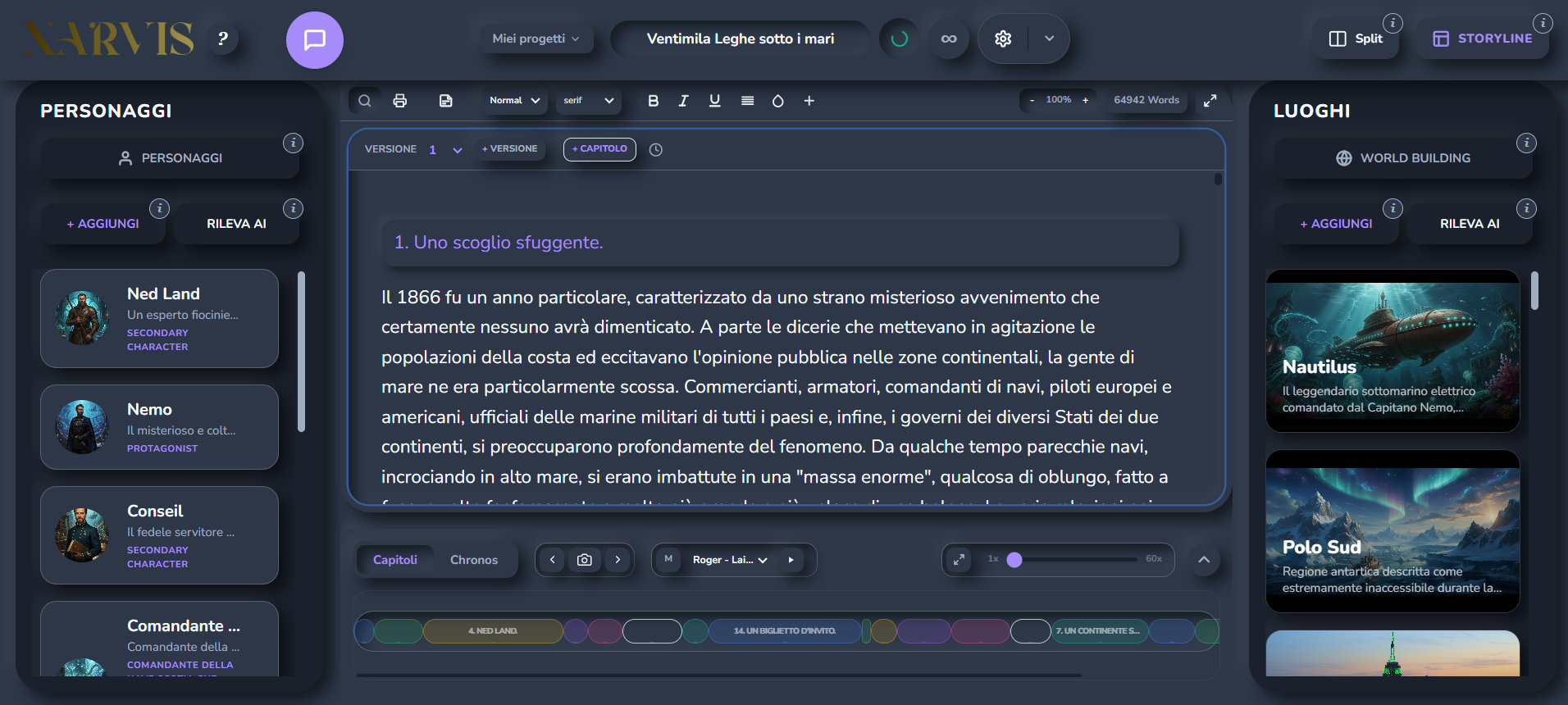Select the '14. UN BIGLIETTO D'INVITO.' timeline chapter

point(785,631)
